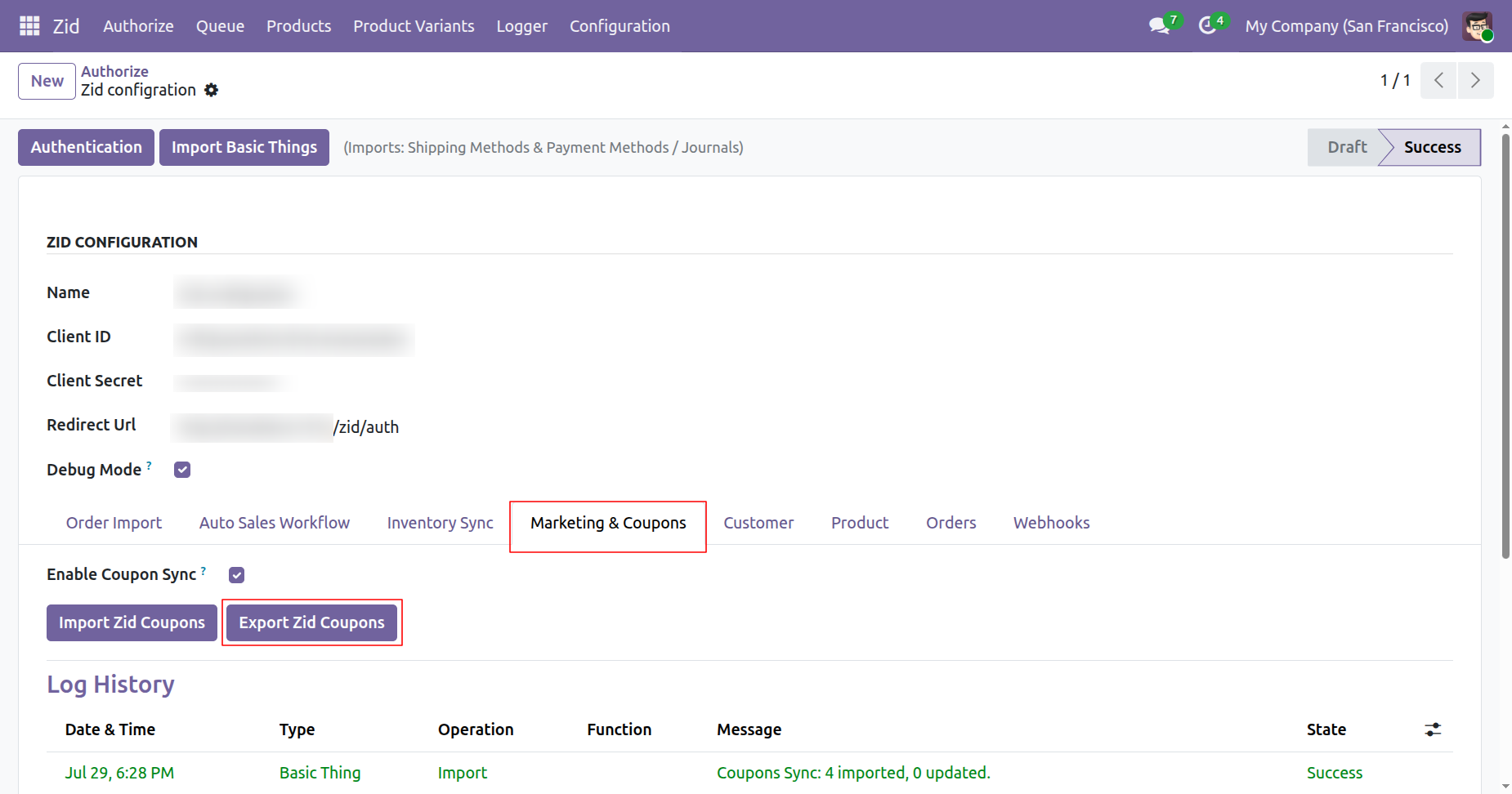This screenshot has height=794, width=1512.
Task: Show the Debug Mode help tooltip
Action: (149, 466)
